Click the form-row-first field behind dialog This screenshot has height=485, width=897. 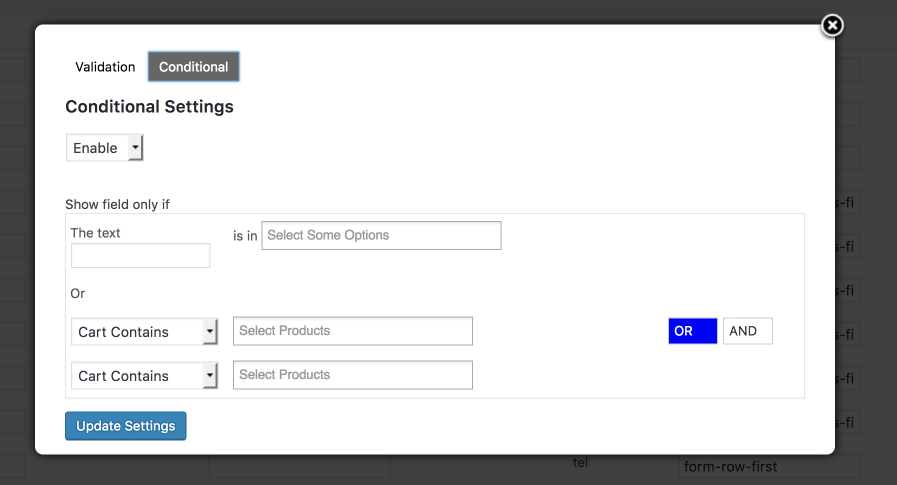point(769,467)
